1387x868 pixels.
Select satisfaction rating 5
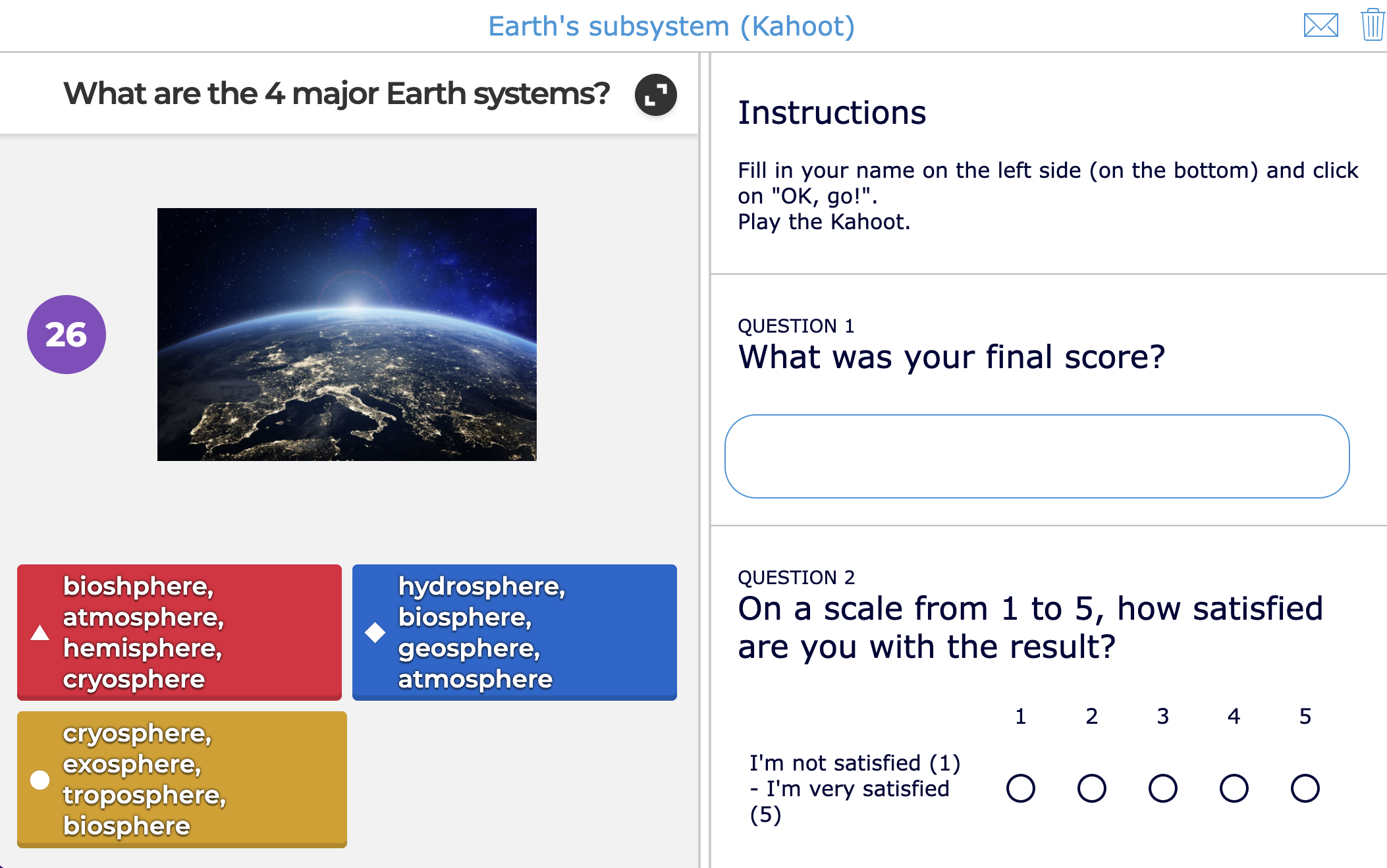pyautogui.click(x=1305, y=788)
